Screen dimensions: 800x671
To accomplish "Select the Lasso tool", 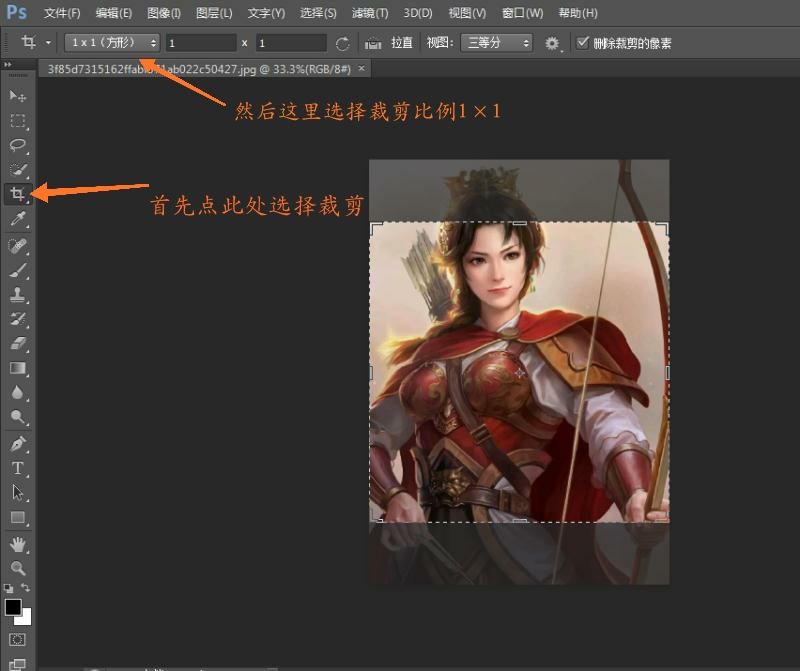I will 17,145.
